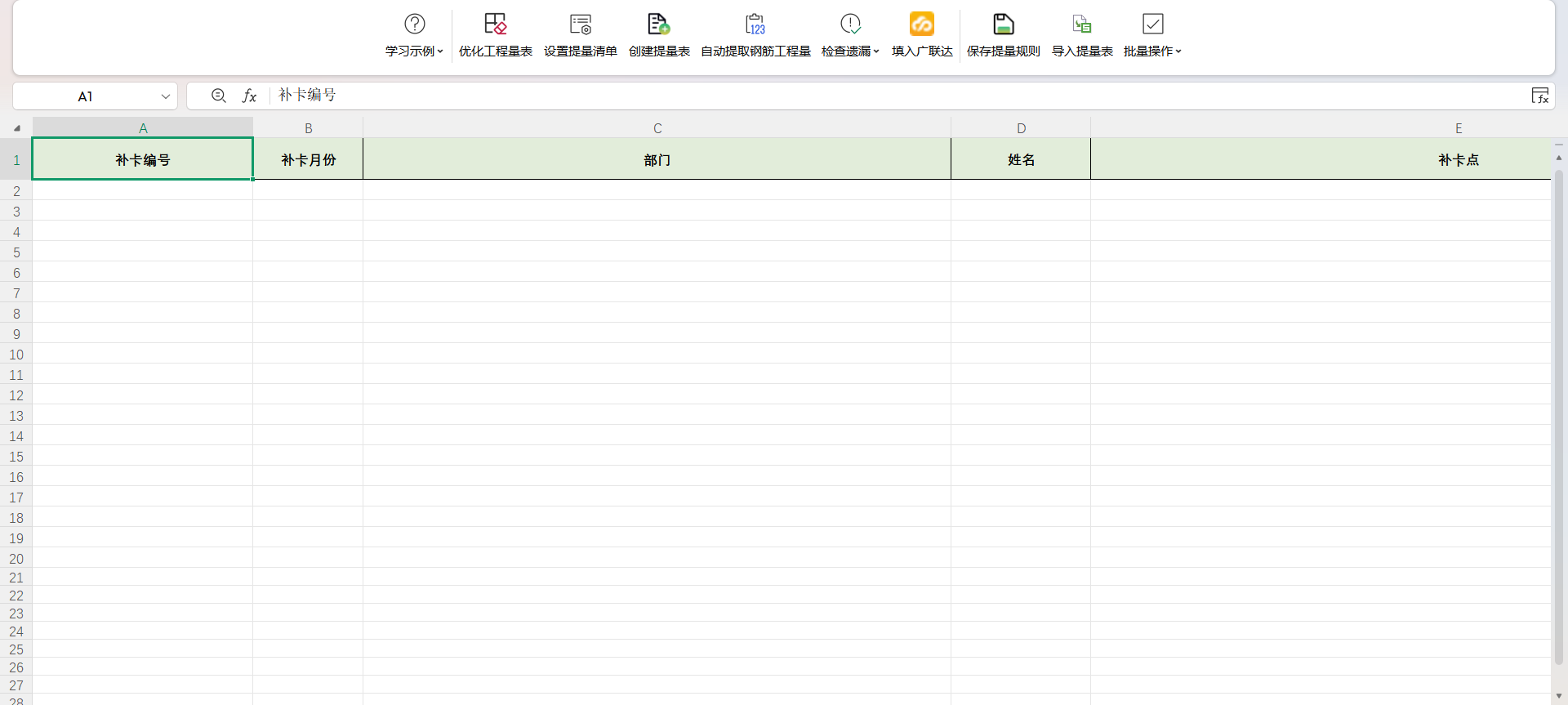Image resolution: width=1568 pixels, height=705 pixels.
Task: Select the 部门 header cell
Action: (657, 159)
